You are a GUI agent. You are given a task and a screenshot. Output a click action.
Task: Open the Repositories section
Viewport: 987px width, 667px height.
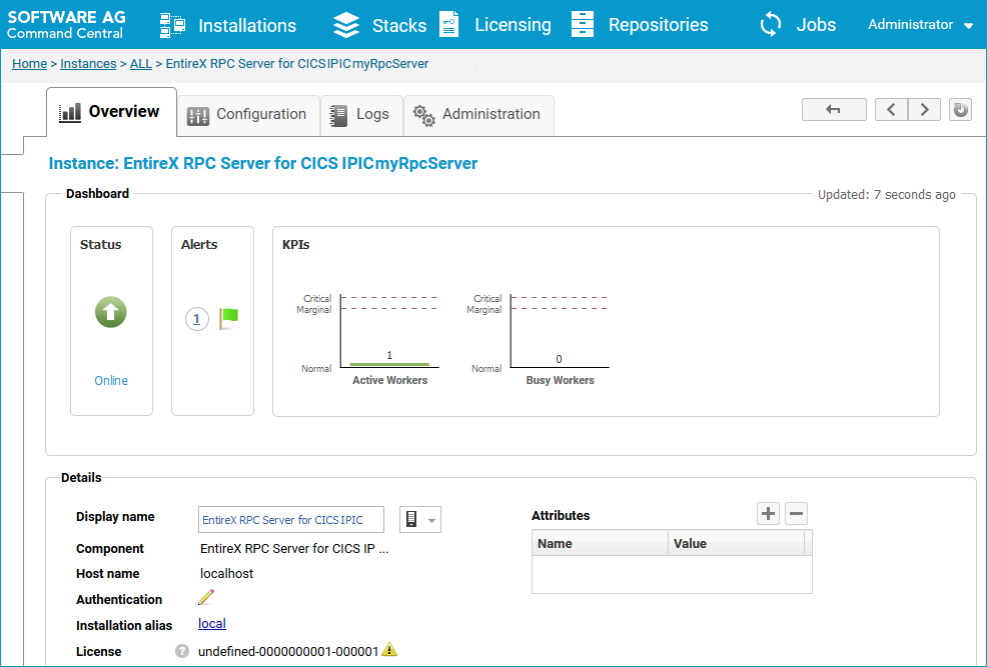click(658, 25)
